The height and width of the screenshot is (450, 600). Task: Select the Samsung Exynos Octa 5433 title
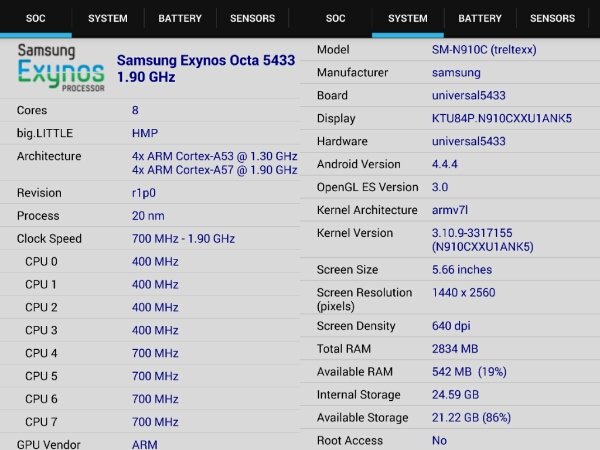206,68
